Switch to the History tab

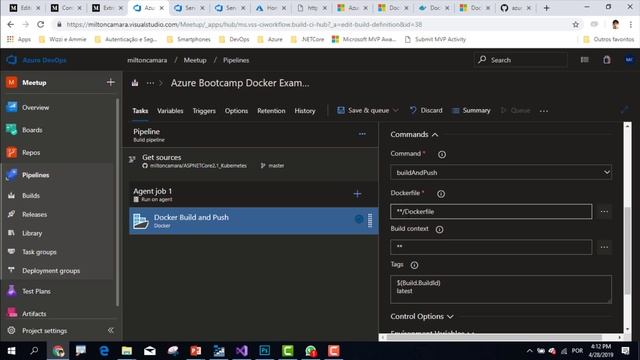point(305,111)
